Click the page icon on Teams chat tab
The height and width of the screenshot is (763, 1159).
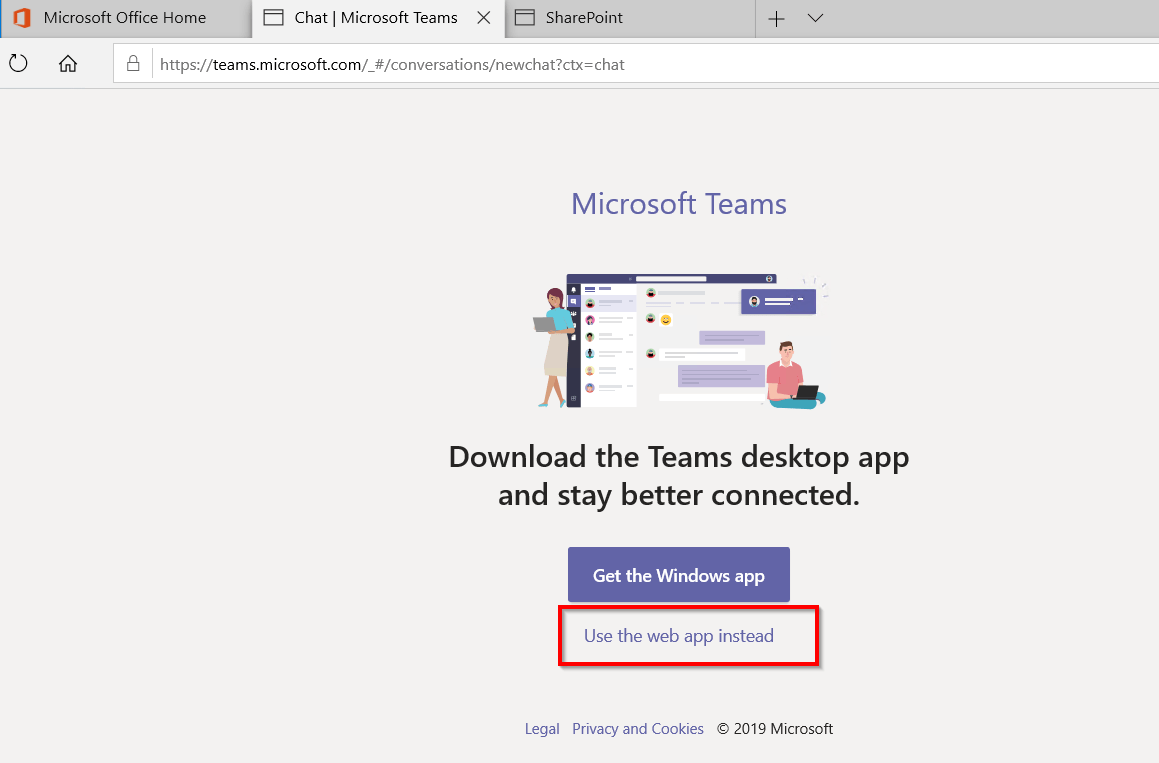point(273,18)
